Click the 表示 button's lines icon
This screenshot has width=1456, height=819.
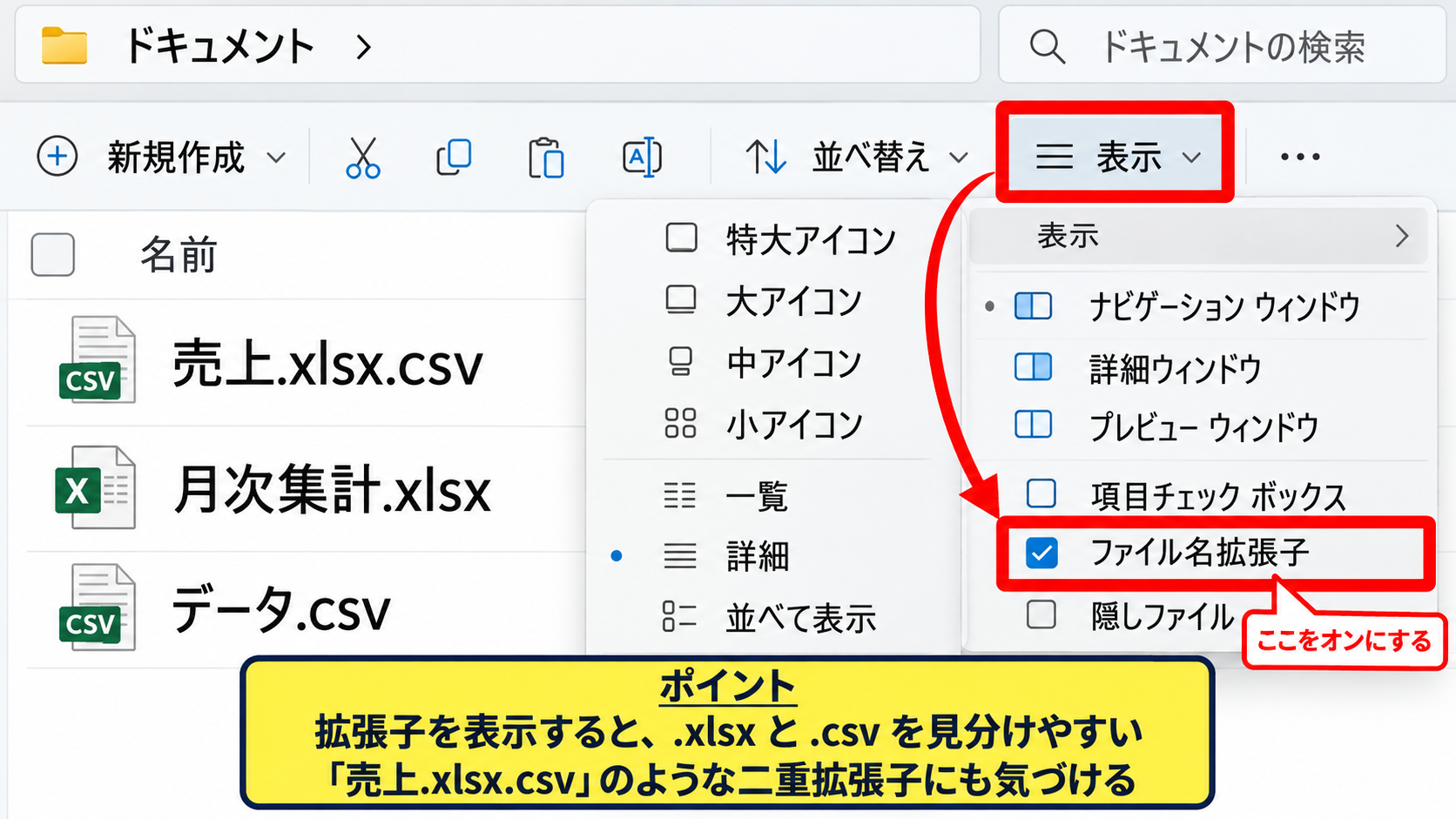[x=1055, y=158]
